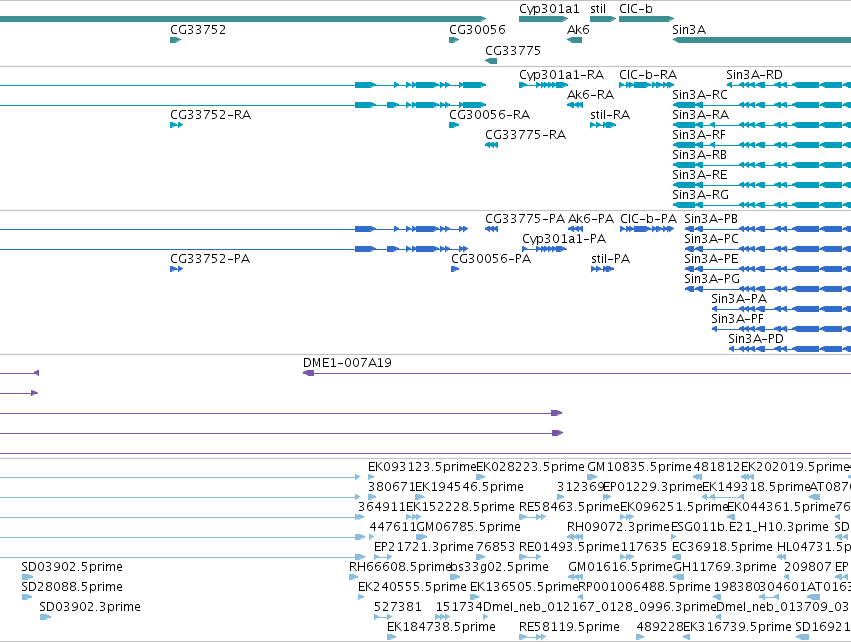Click the GM06785.5prime EST label
Viewport: 851px width, 642px height.
(468, 527)
